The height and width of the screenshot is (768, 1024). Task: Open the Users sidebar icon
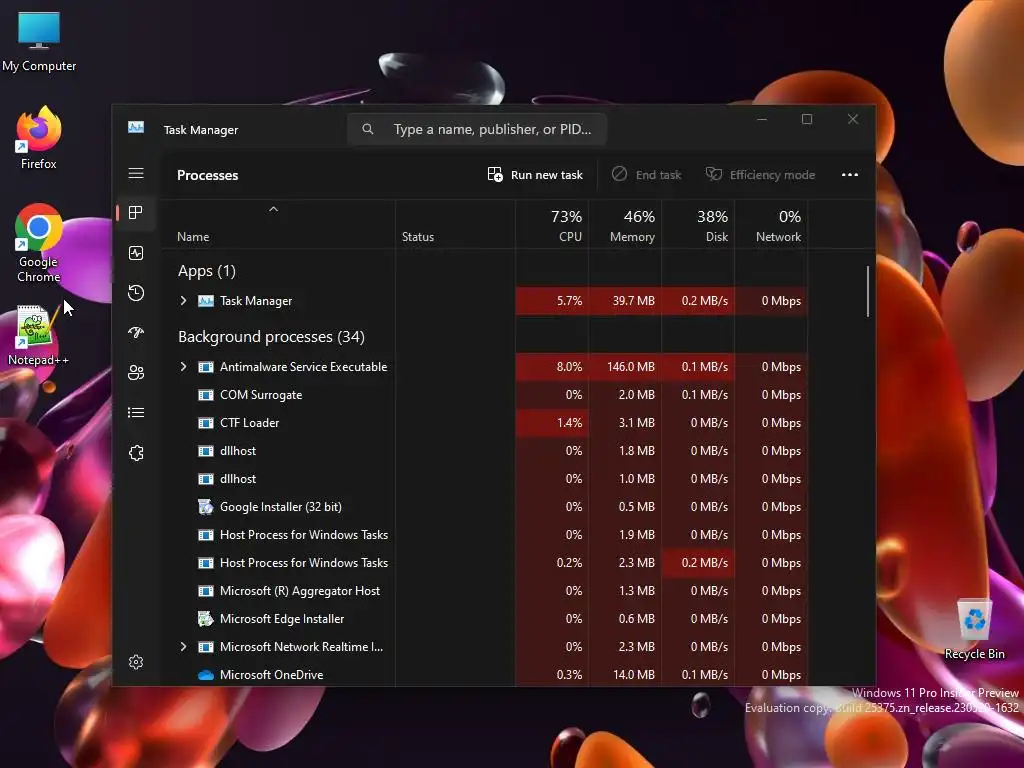136,372
